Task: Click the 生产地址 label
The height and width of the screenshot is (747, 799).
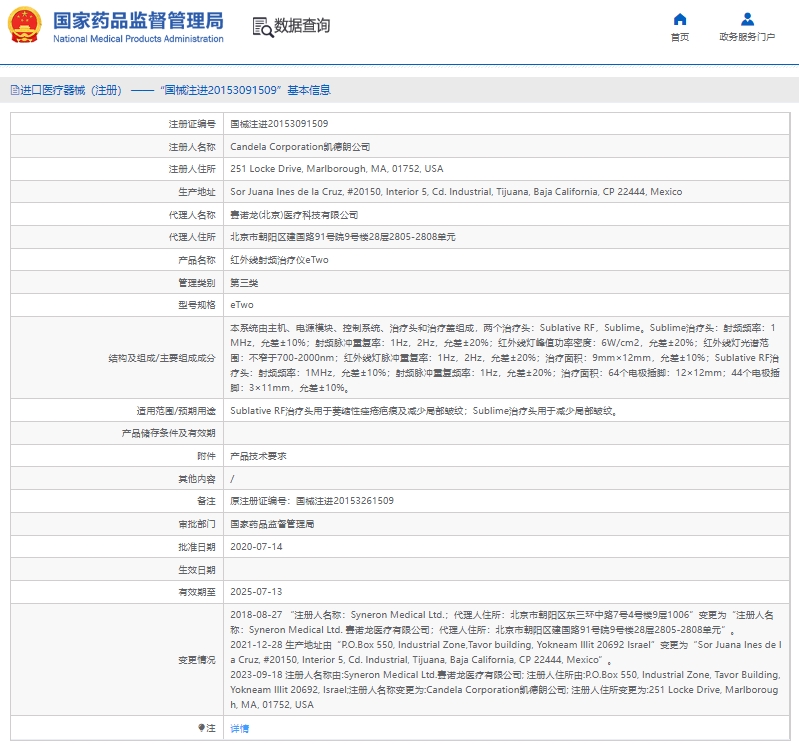Action: (197, 192)
